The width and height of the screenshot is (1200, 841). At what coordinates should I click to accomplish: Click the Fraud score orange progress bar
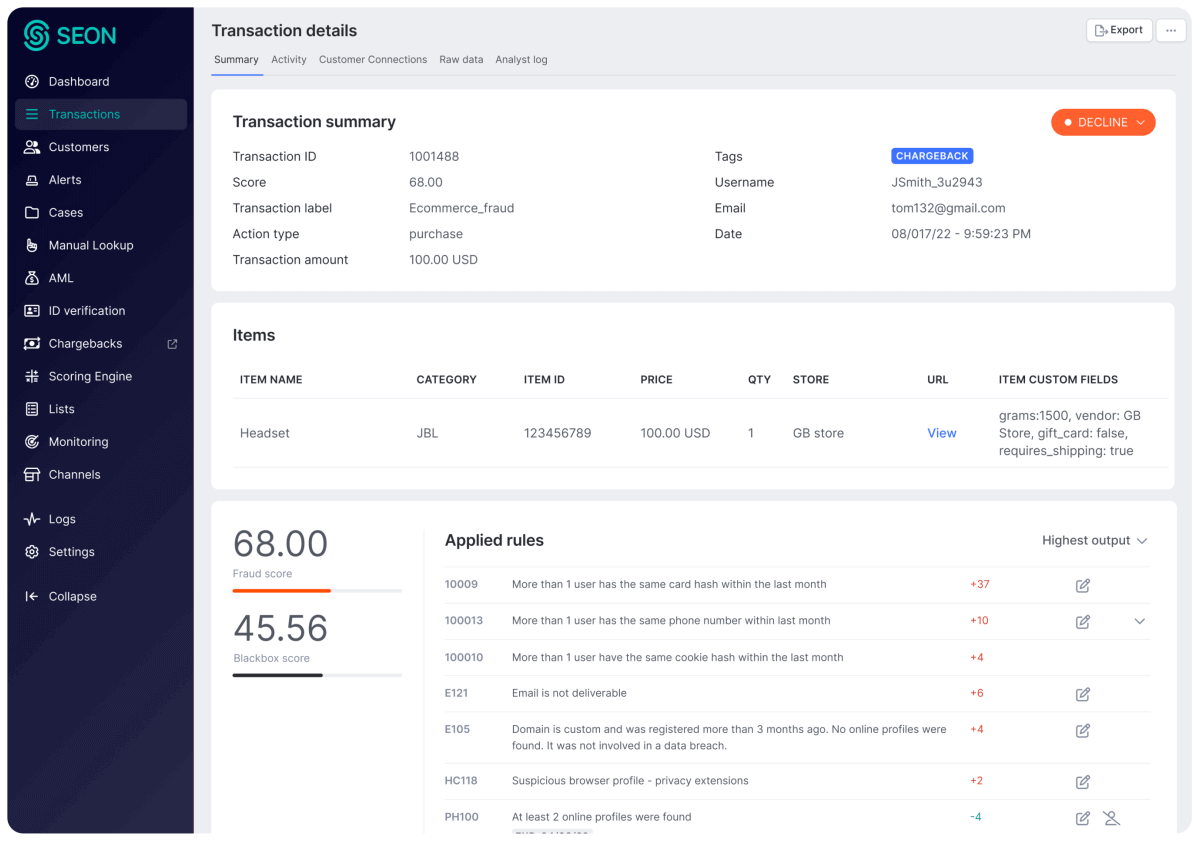click(x=282, y=591)
